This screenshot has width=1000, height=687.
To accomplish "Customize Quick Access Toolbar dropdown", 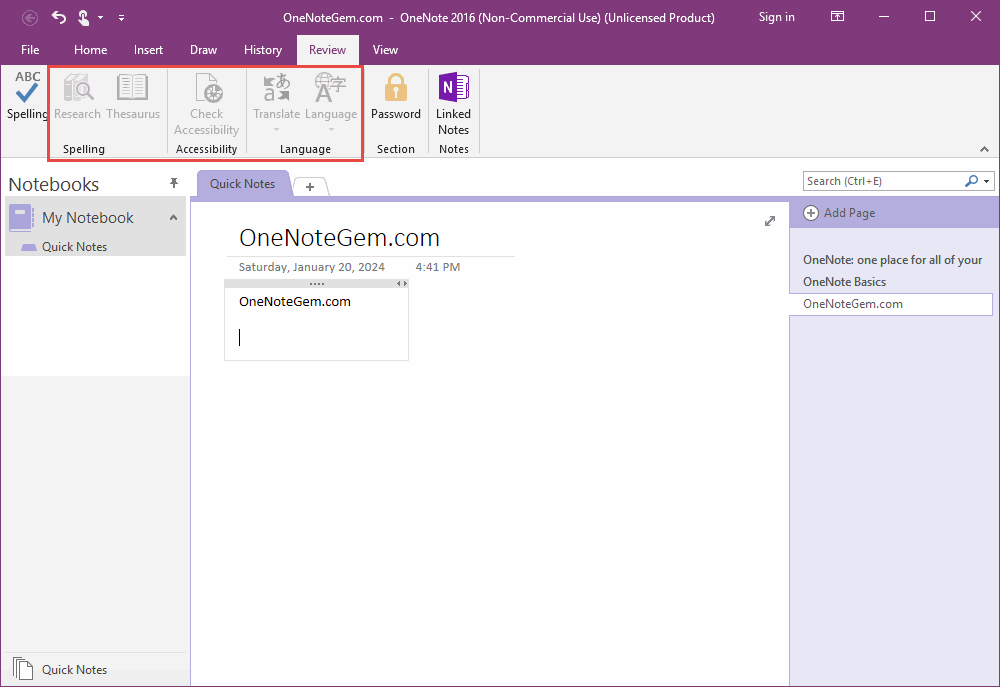I will pos(121,18).
